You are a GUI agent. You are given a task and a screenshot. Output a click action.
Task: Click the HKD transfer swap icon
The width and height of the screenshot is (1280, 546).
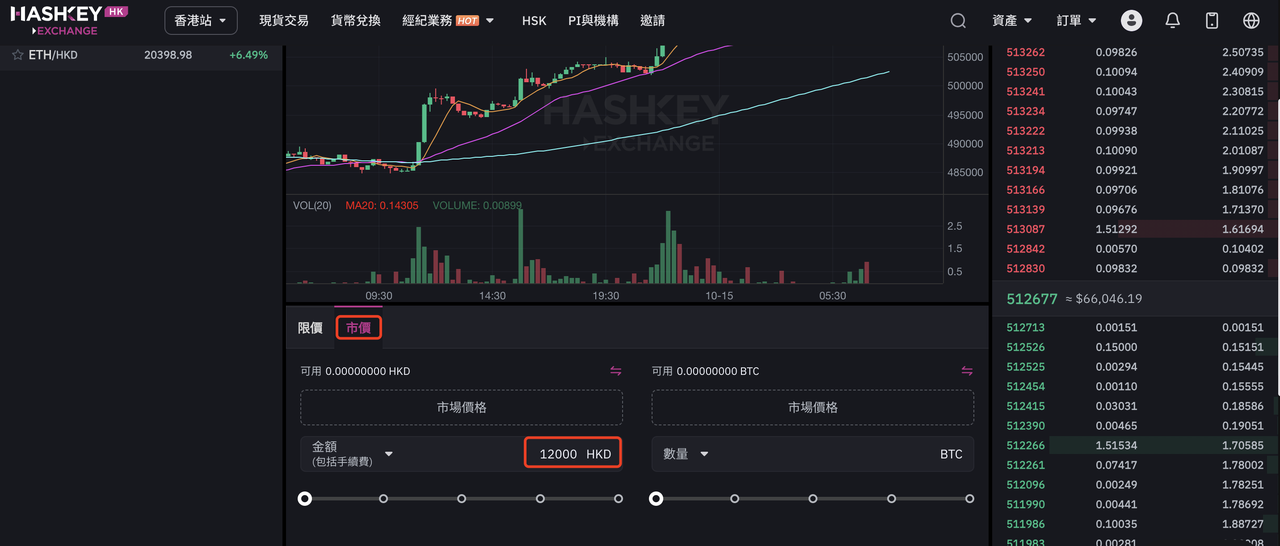tap(616, 371)
